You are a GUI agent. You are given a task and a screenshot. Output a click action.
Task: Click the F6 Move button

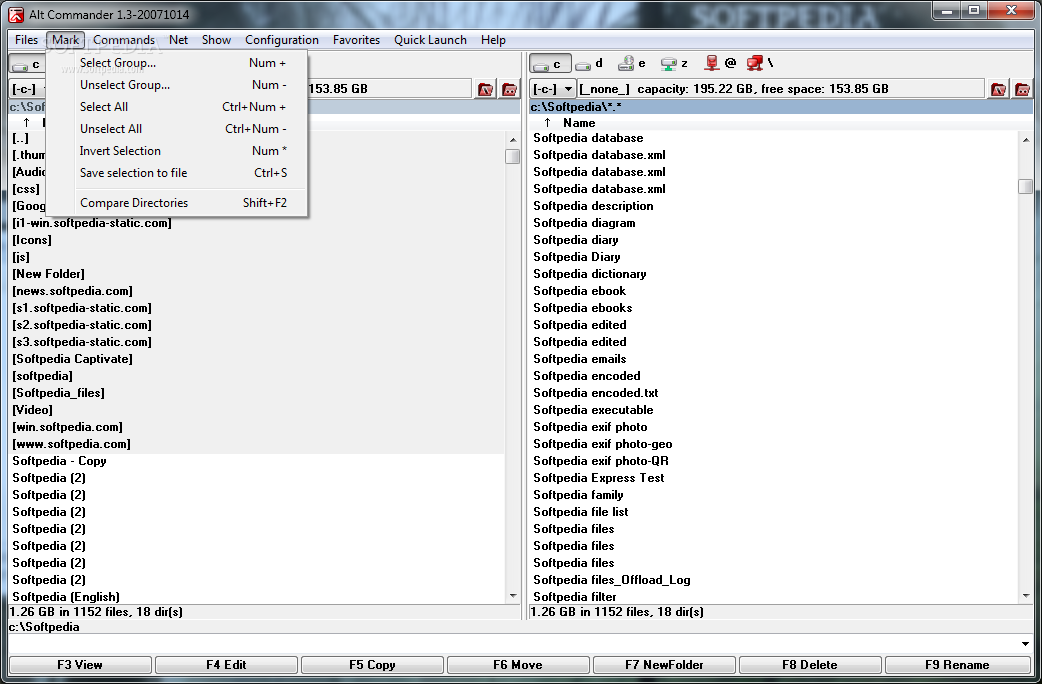tap(518, 665)
